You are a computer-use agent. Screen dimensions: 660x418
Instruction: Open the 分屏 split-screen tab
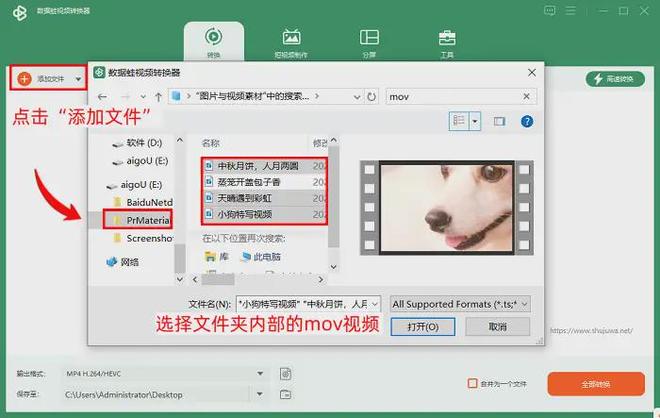[x=369, y=43]
